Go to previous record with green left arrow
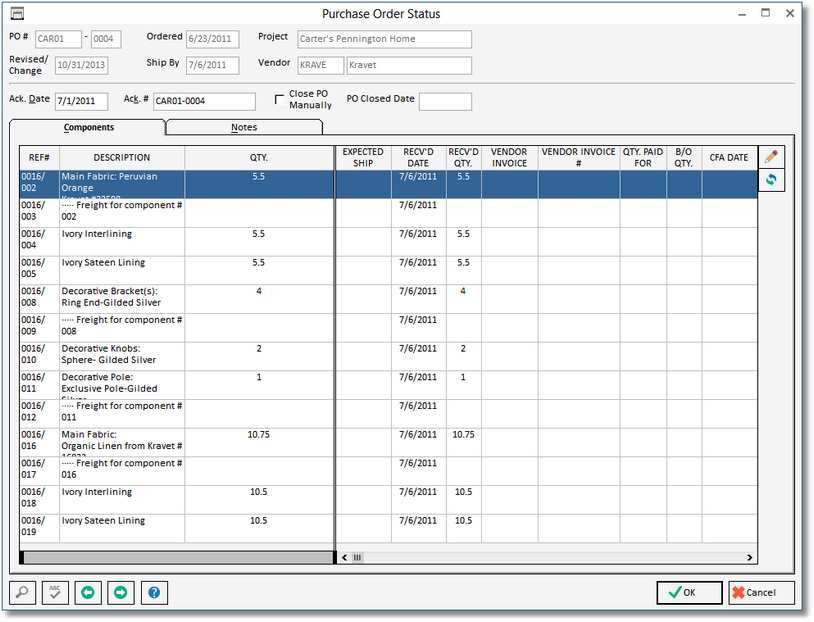 point(88,592)
